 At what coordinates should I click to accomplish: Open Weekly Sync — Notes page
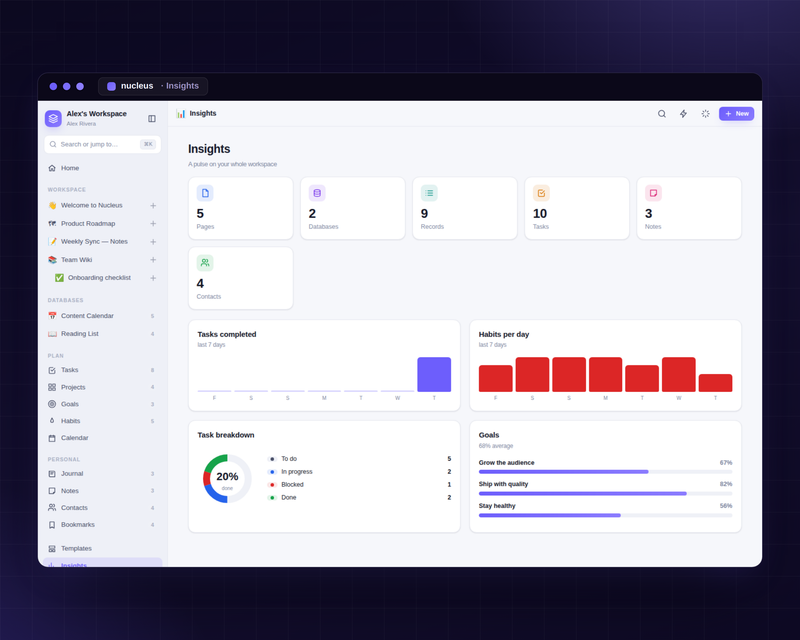(x=95, y=241)
